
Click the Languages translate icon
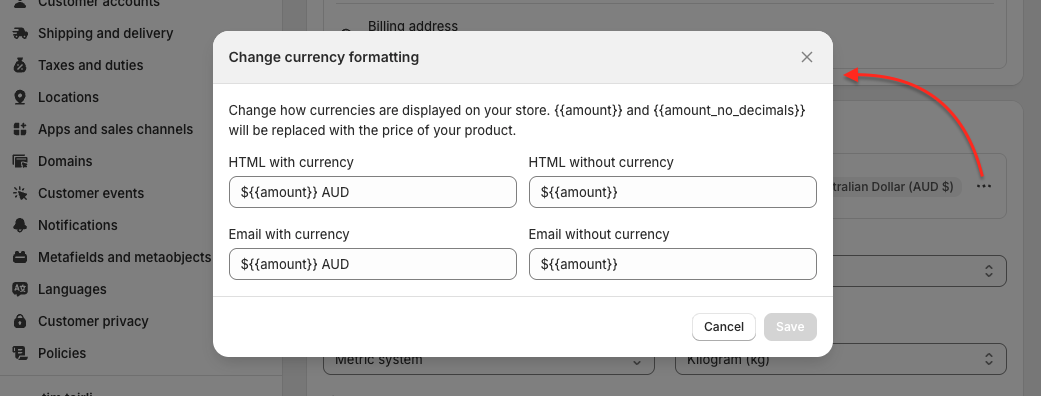click(20, 289)
